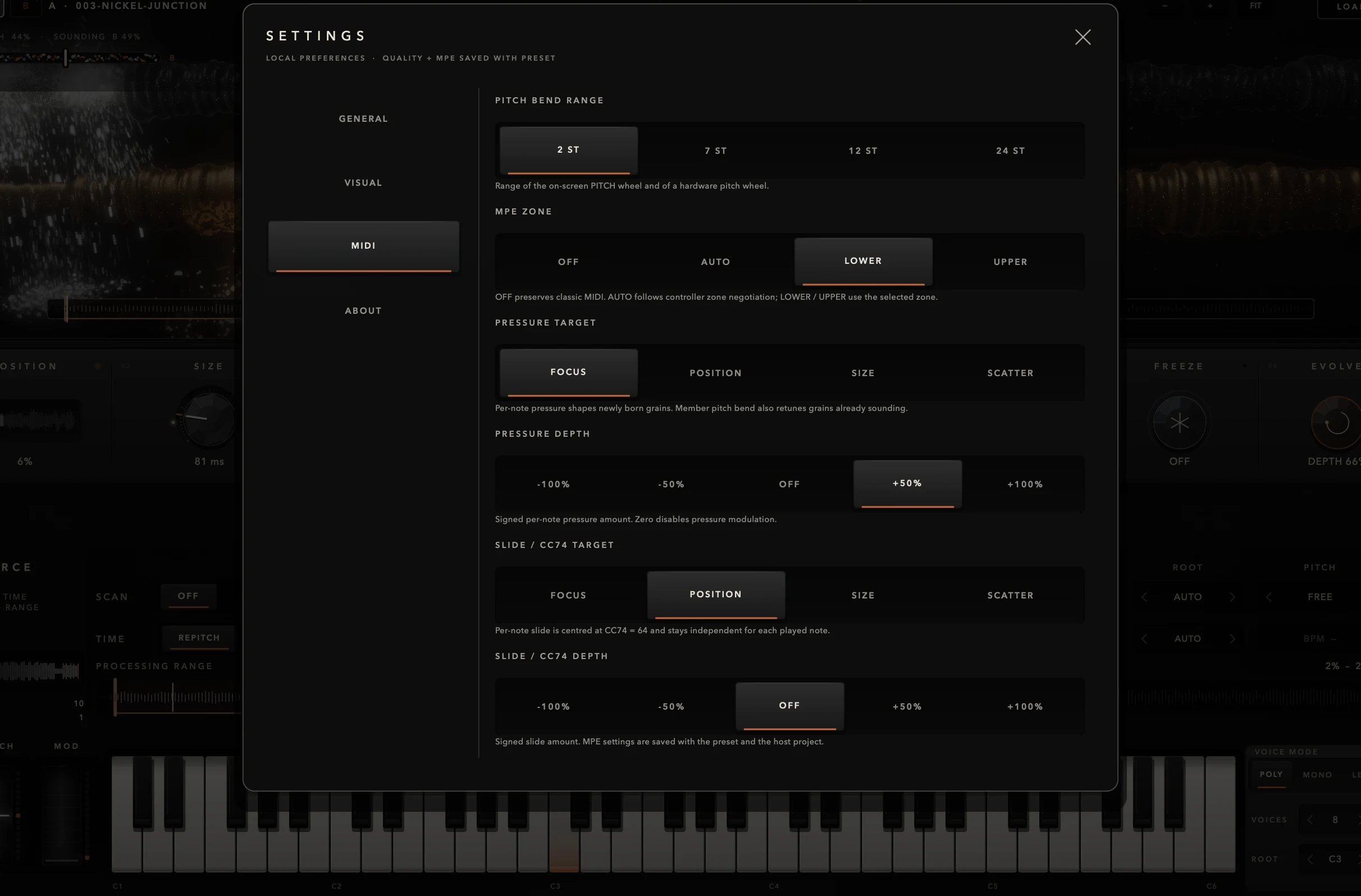Set Pressure Depth to +50%
1361x896 pixels.
pyautogui.click(x=907, y=484)
